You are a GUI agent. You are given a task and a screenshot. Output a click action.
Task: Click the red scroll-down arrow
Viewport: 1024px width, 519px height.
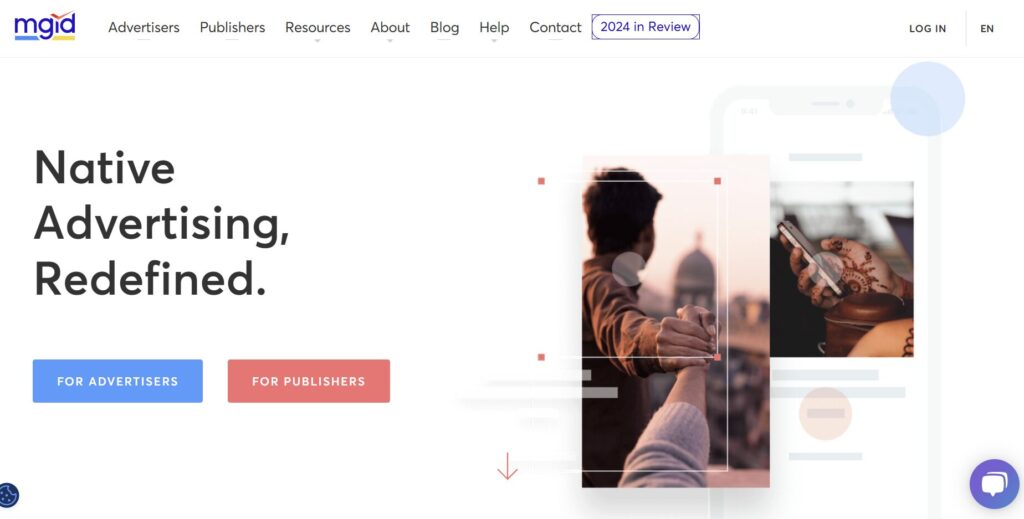pyautogui.click(x=507, y=466)
